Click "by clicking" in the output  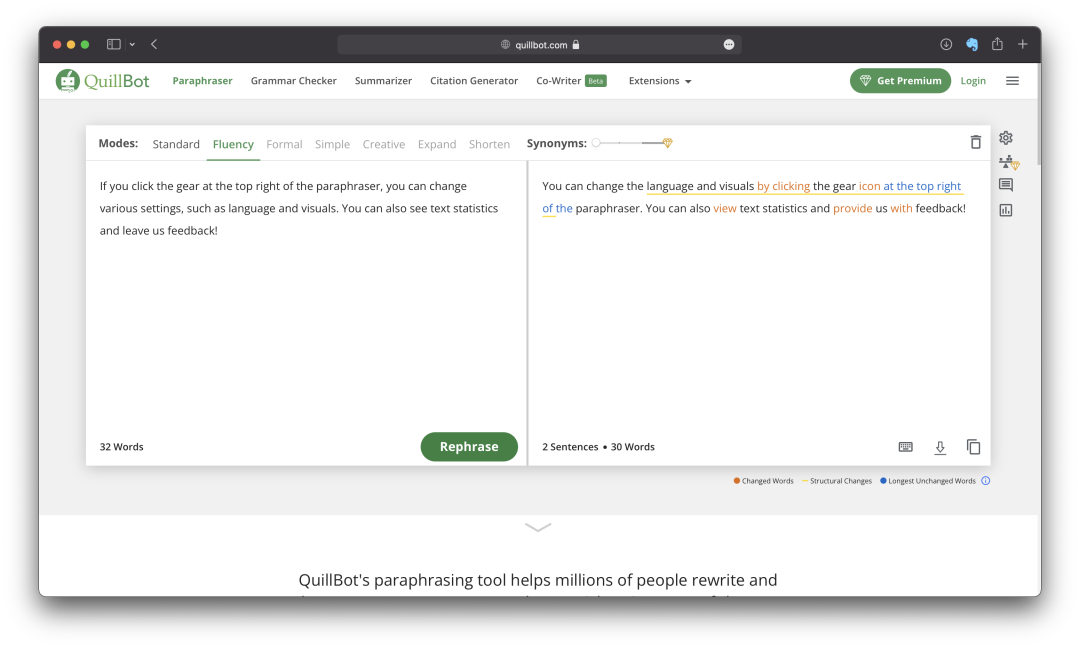(x=783, y=186)
